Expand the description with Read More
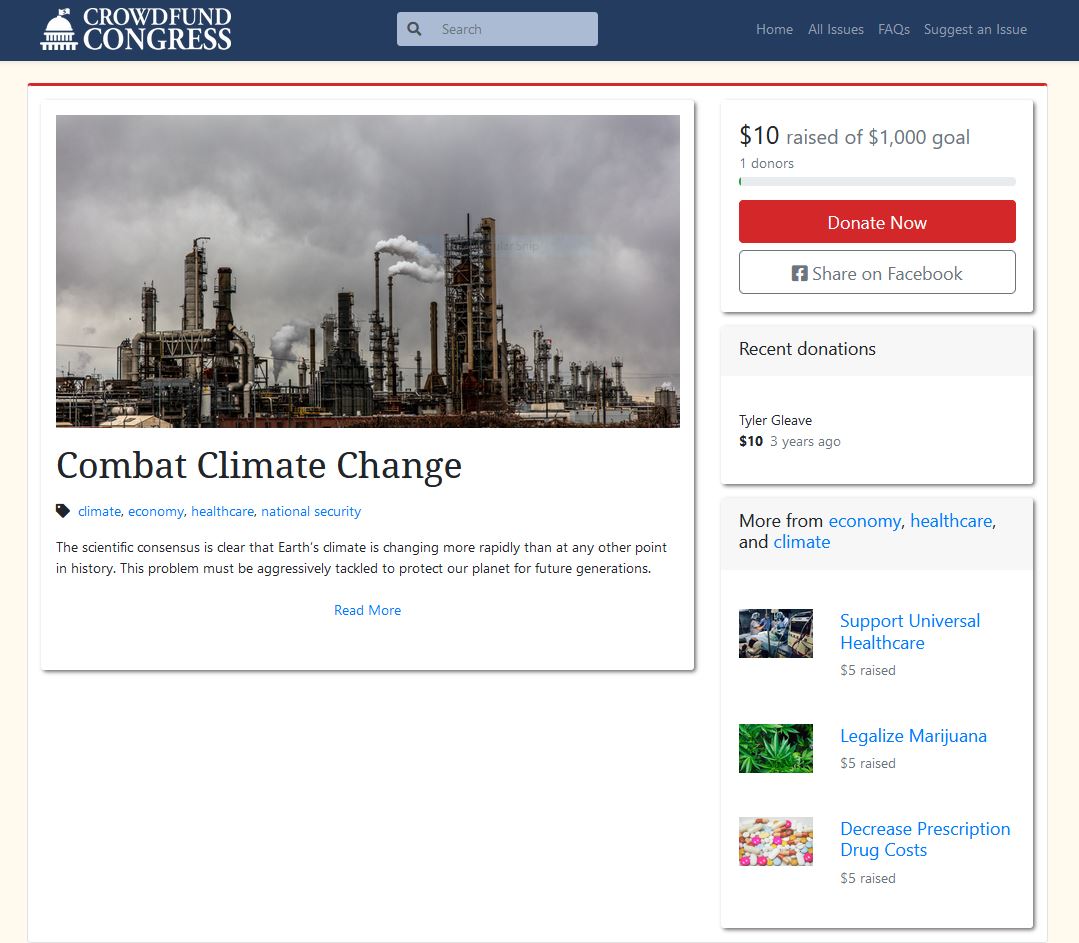Screen dimensions: 1079x943 click(x=367, y=610)
